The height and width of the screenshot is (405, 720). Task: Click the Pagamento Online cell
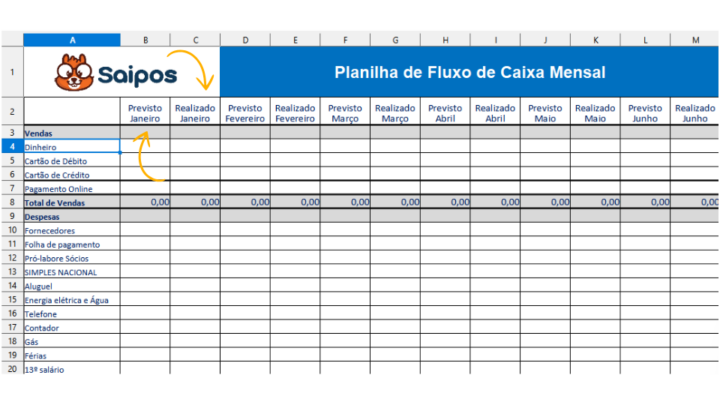click(72, 188)
